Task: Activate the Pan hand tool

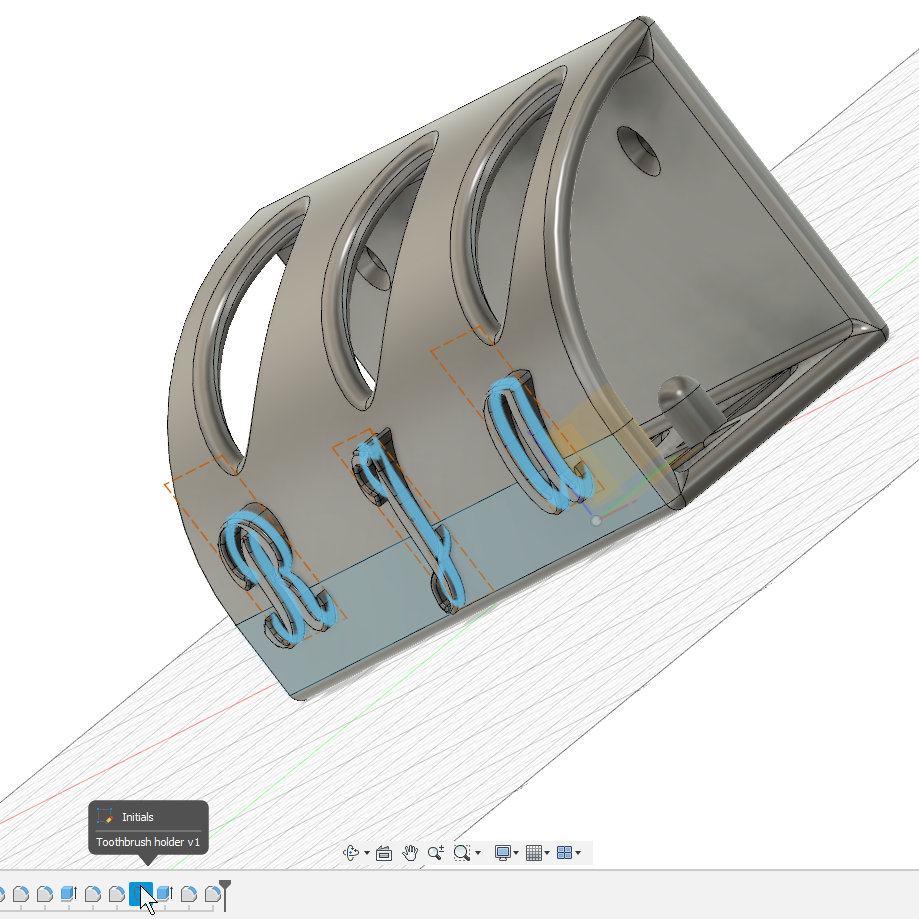Action: (x=410, y=853)
